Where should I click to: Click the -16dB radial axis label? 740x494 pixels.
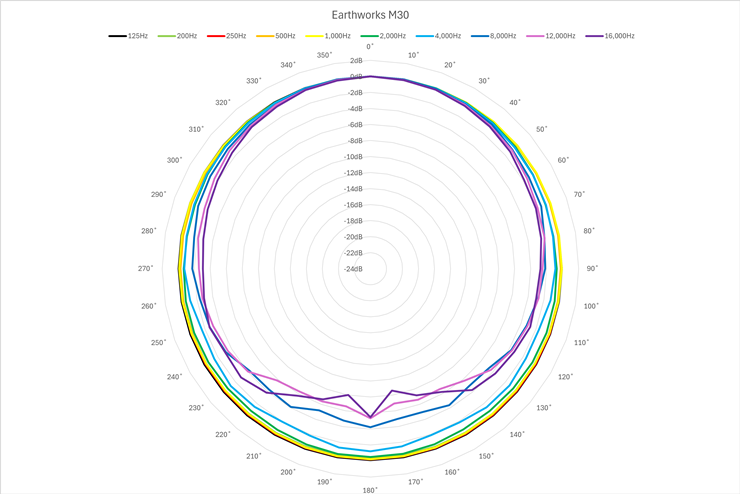(353, 205)
